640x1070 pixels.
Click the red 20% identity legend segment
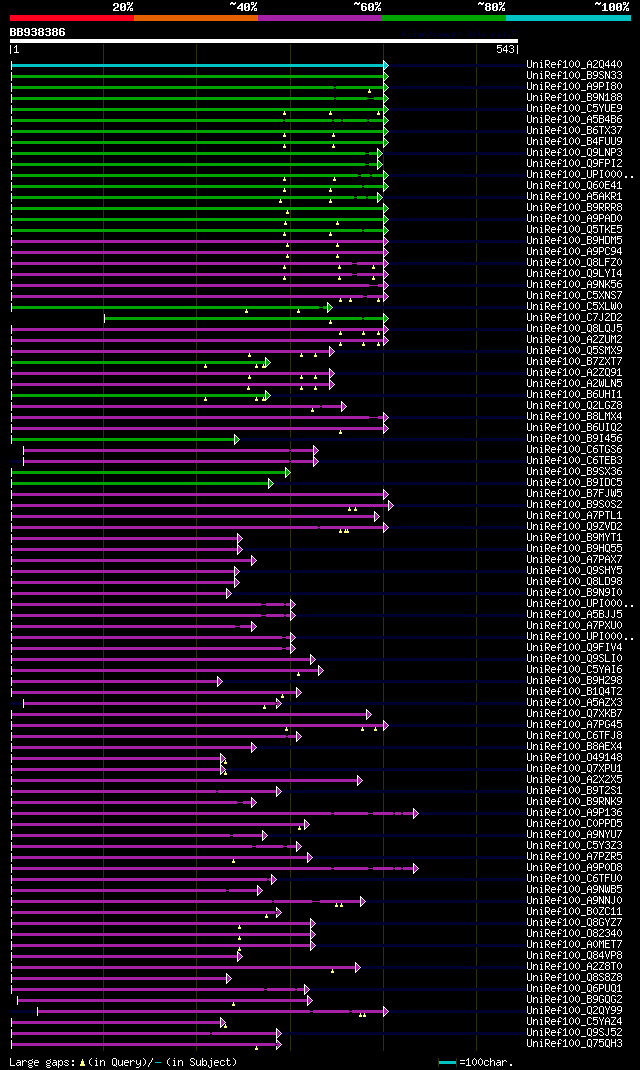tap(72, 18)
